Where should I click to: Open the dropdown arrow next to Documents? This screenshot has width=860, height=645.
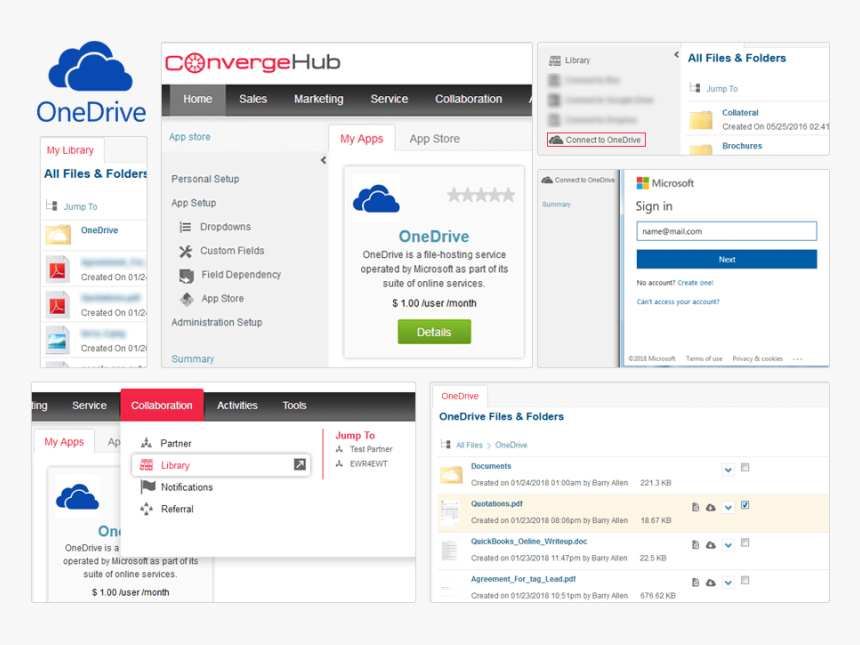coord(728,469)
